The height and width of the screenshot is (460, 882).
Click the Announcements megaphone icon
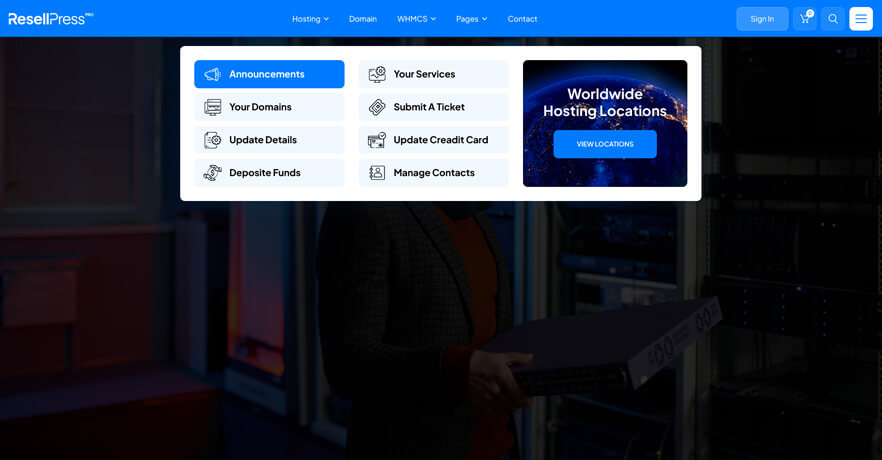coord(213,74)
